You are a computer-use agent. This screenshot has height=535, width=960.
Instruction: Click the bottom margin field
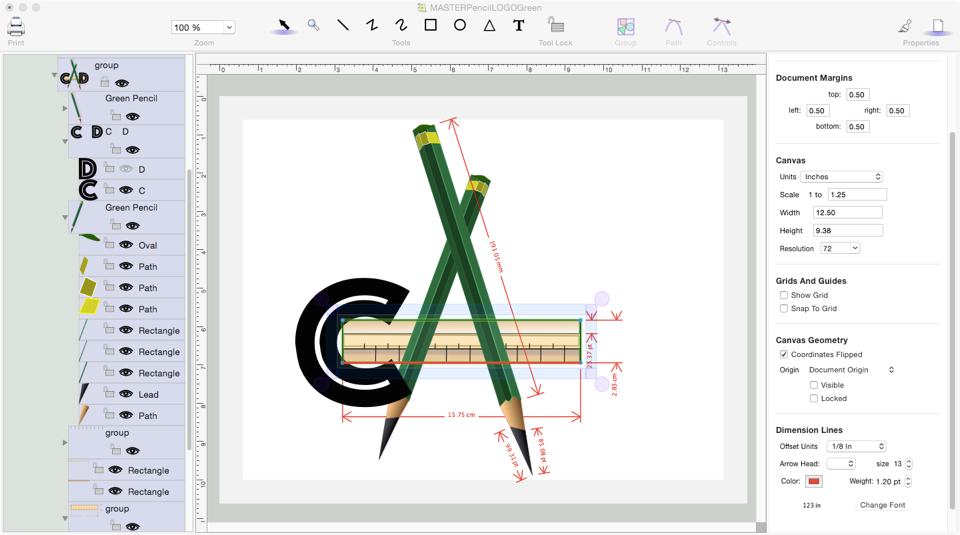point(858,127)
